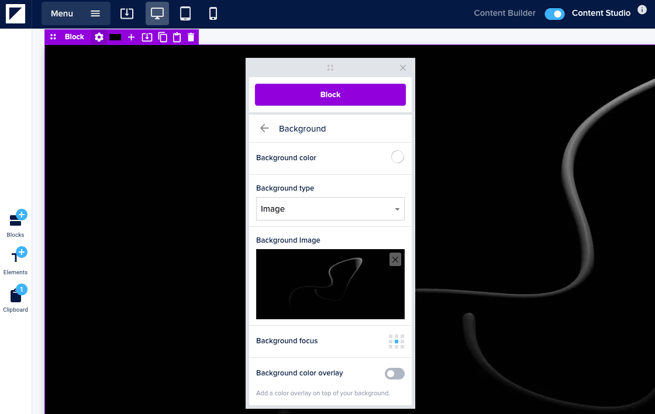This screenshot has width=655, height=414.
Task: Open Elements panel in left sidebar
Action: click(x=16, y=259)
